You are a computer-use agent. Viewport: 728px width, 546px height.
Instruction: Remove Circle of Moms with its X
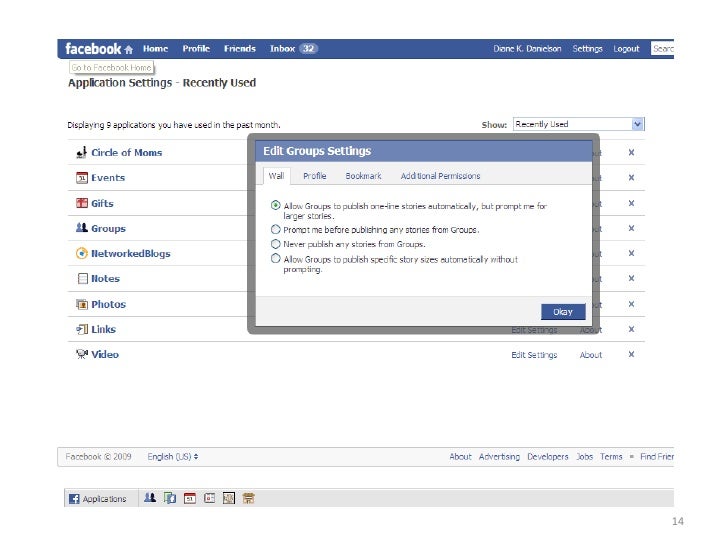pyautogui.click(x=631, y=152)
